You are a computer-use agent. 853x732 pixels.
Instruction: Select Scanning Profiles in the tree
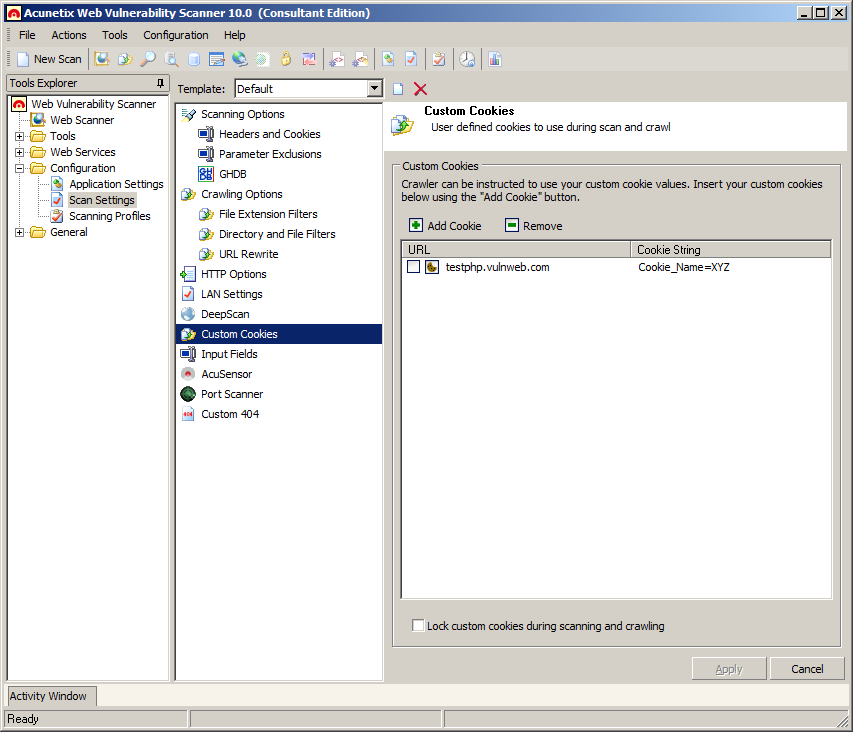110,216
